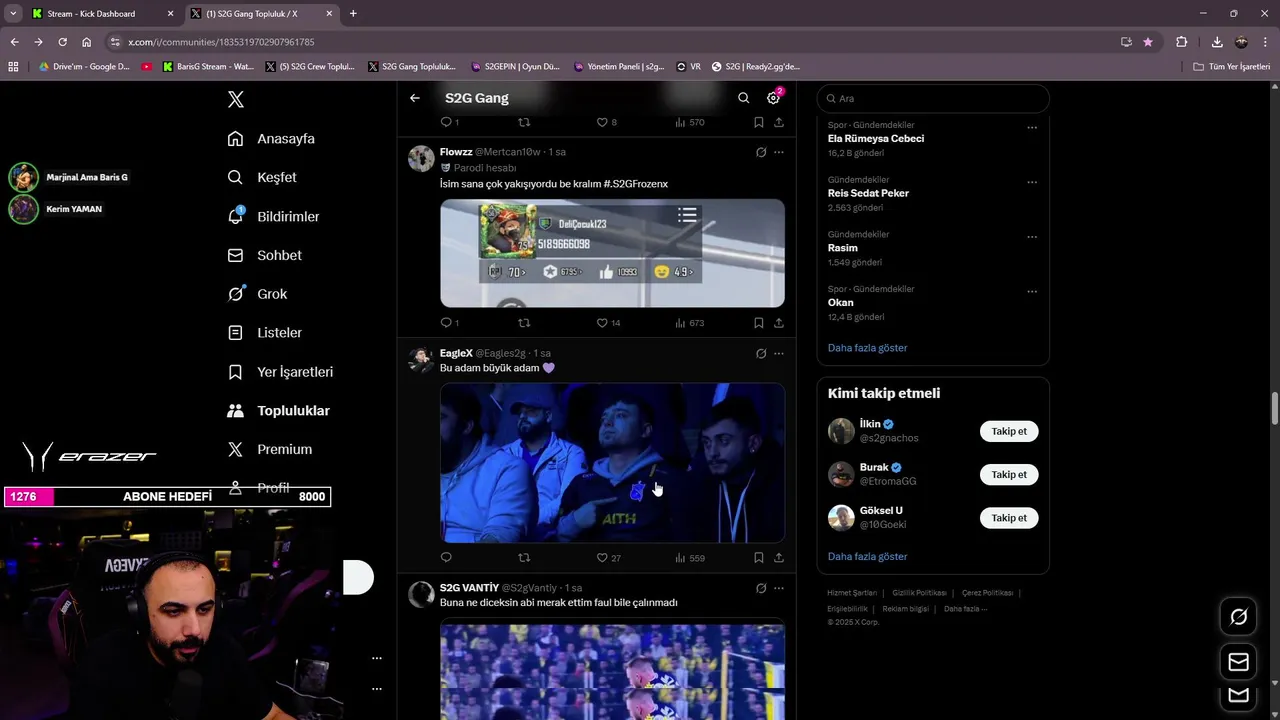Follow İlkin @s2gnachos

pyautogui.click(x=1009, y=431)
